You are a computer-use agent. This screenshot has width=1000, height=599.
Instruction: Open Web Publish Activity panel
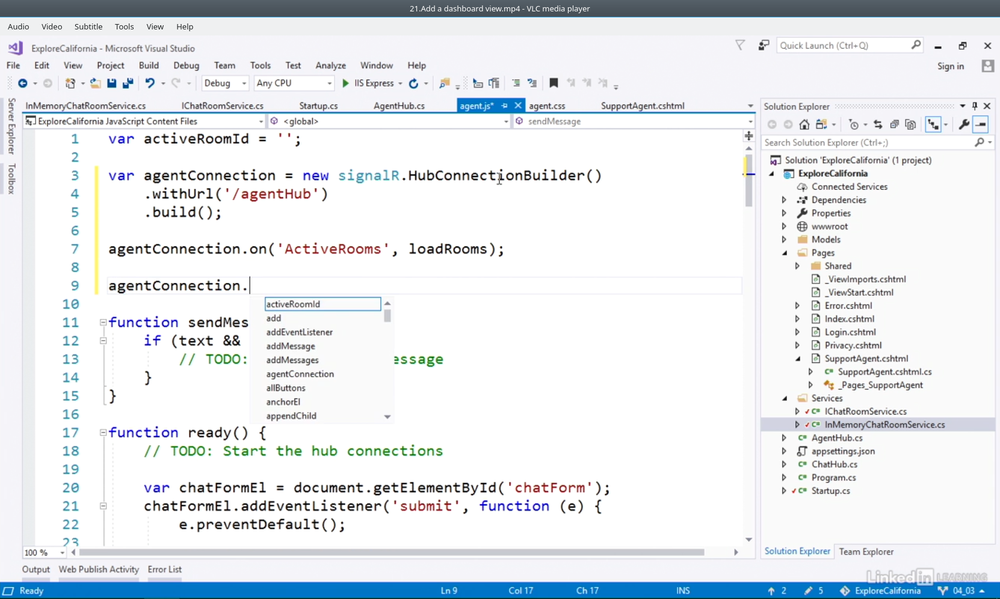point(99,570)
